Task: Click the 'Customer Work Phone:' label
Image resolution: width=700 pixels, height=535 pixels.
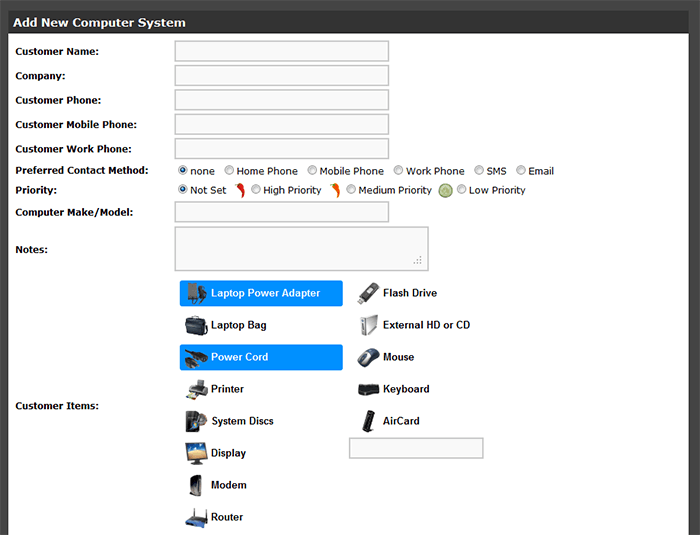Action: pyautogui.click(x=73, y=149)
